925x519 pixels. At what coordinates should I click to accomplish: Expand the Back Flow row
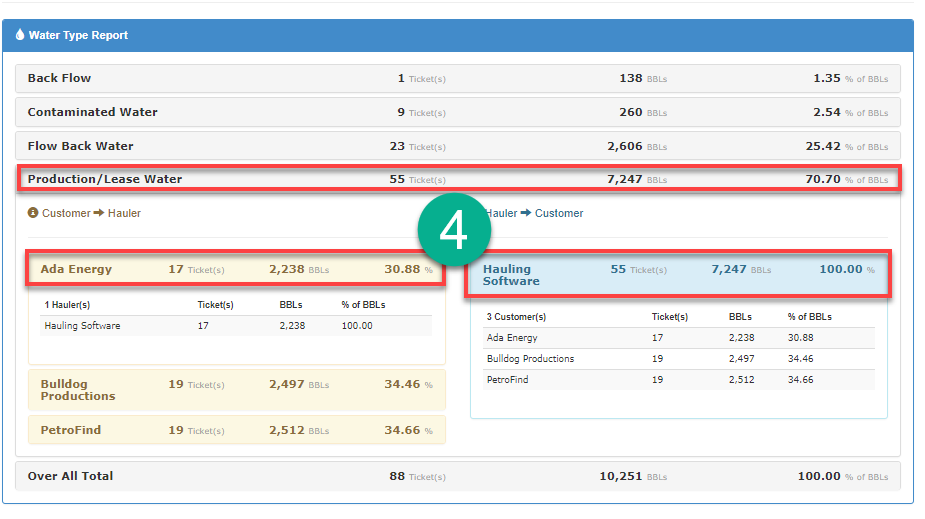(458, 78)
